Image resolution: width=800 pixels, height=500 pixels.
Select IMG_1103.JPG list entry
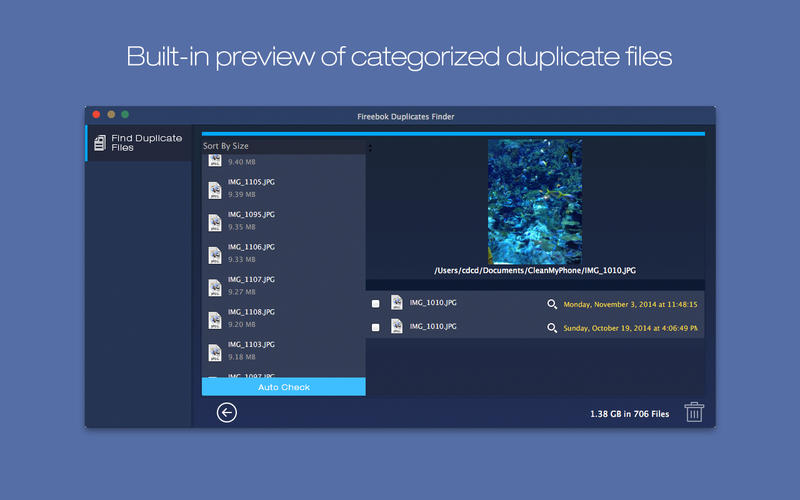click(x=251, y=344)
